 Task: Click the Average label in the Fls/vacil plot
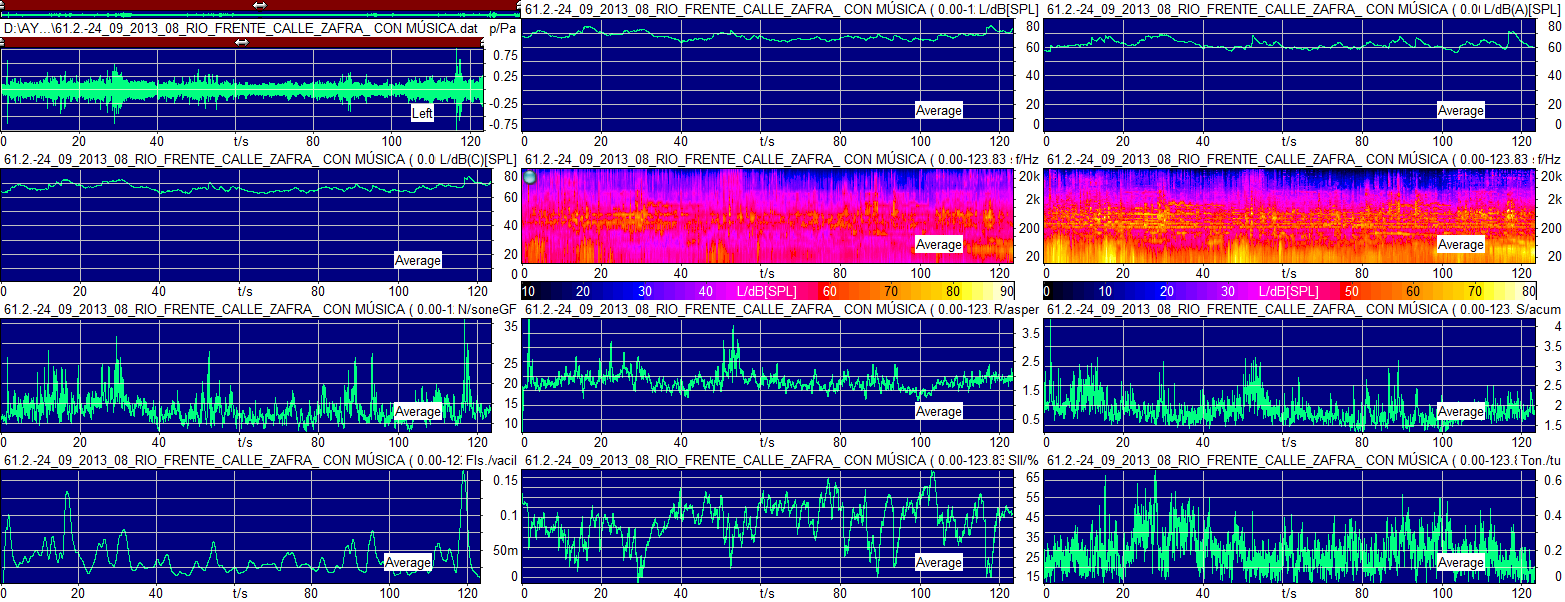(407, 562)
